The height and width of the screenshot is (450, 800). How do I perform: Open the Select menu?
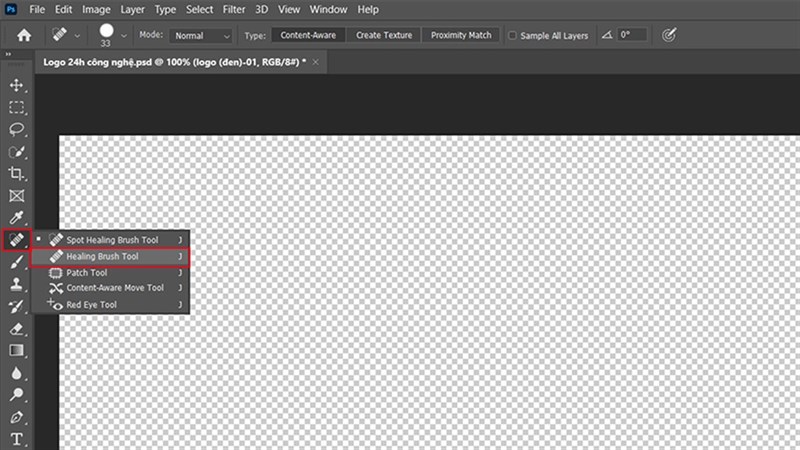click(x=199, y=9)
